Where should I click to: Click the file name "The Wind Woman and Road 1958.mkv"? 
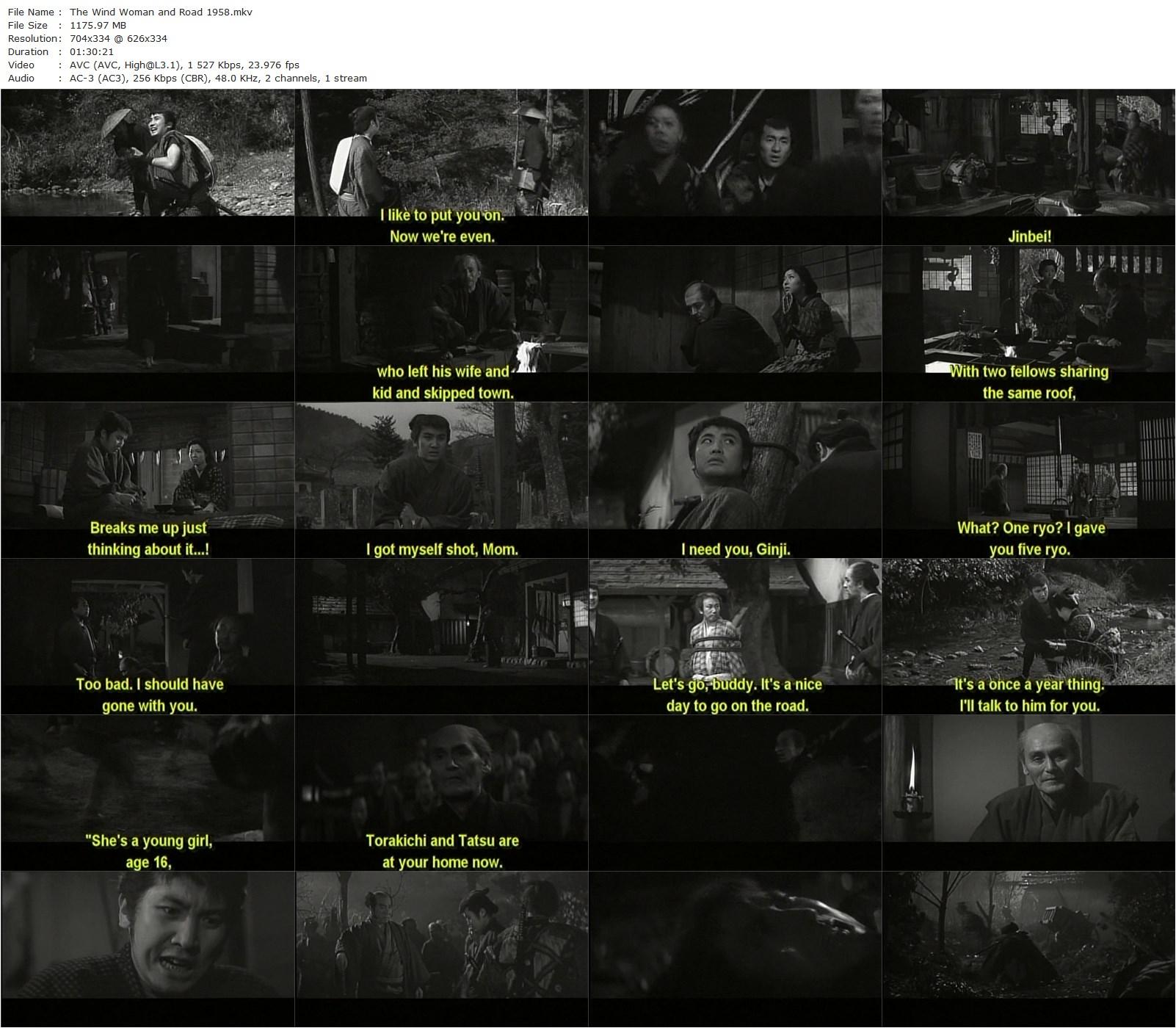161,12
